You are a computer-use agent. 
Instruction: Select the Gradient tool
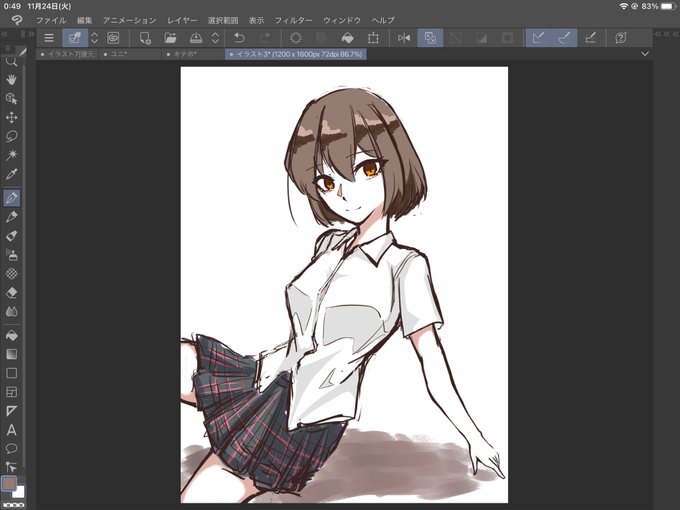pyautogui.click(x=11, y=354)
